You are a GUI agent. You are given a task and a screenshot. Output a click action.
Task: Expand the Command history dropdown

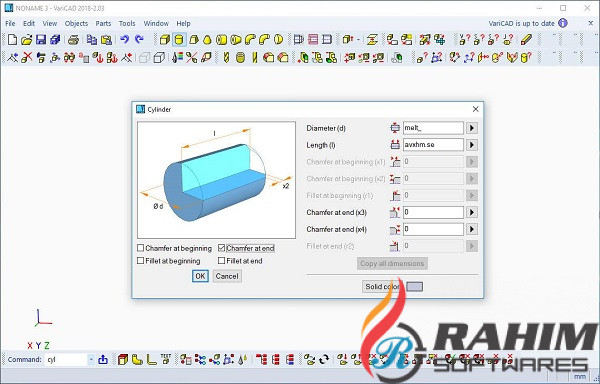pos(91,360)
